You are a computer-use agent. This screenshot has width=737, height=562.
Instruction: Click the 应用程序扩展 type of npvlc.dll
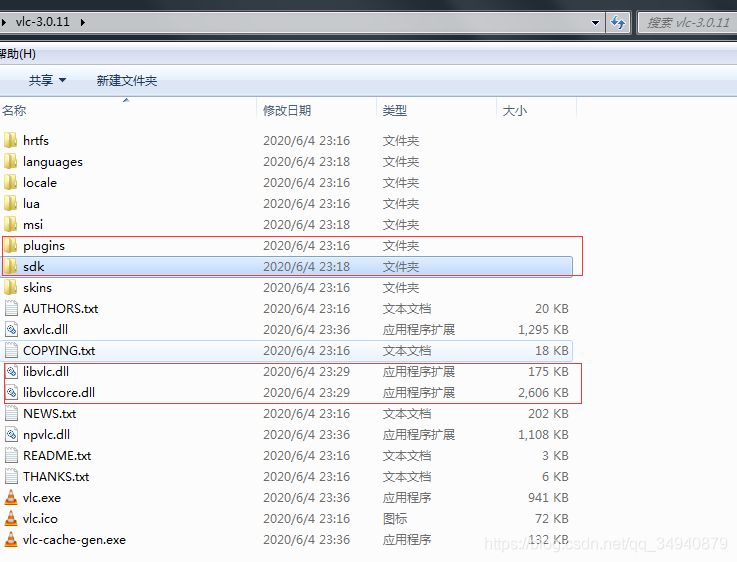419,435
